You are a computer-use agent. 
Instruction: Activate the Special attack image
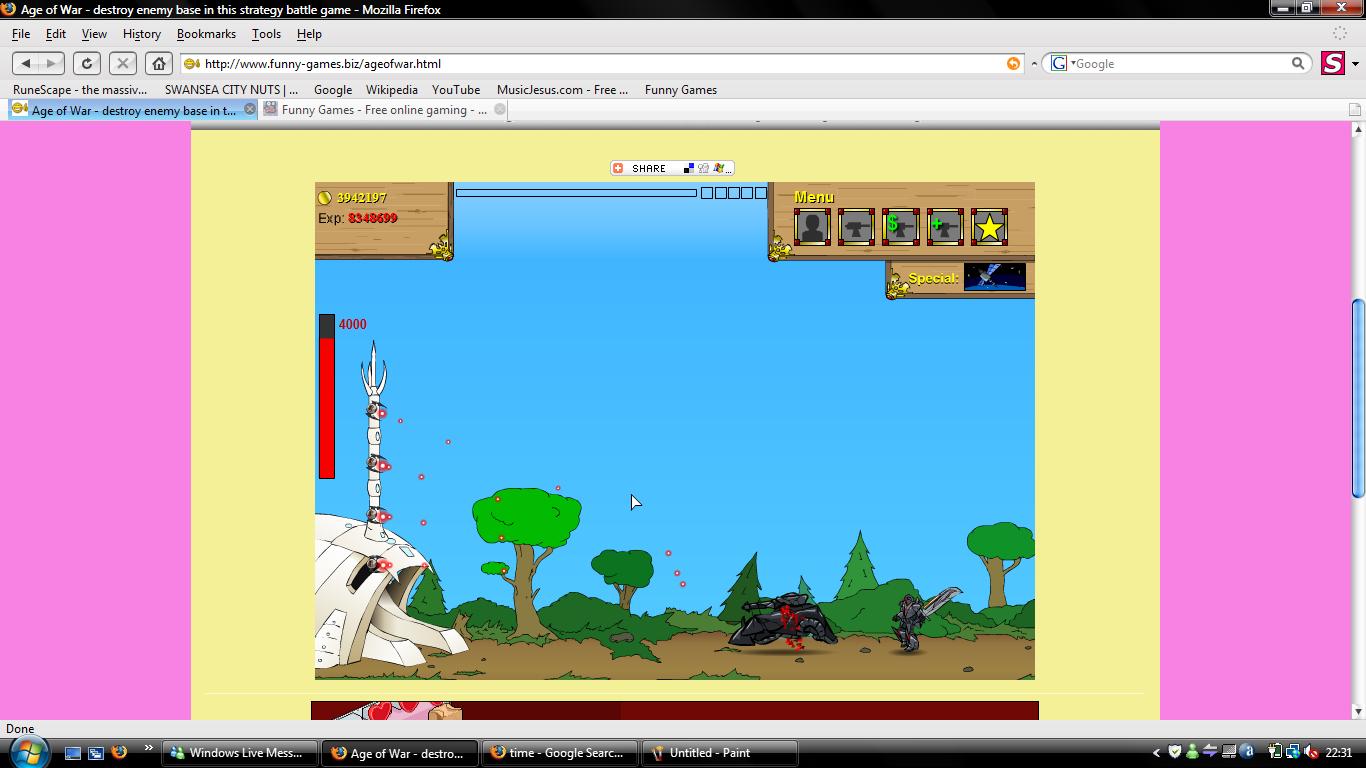(994, 277)
